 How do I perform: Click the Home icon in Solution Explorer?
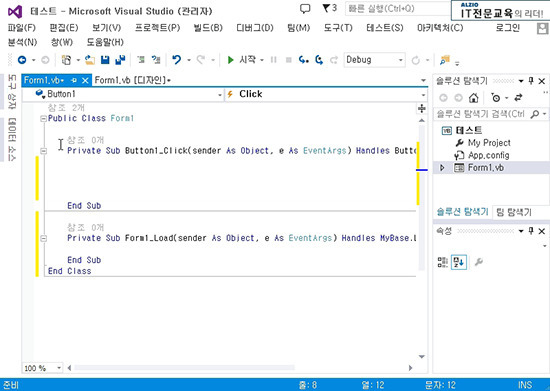tap(474, 98)
